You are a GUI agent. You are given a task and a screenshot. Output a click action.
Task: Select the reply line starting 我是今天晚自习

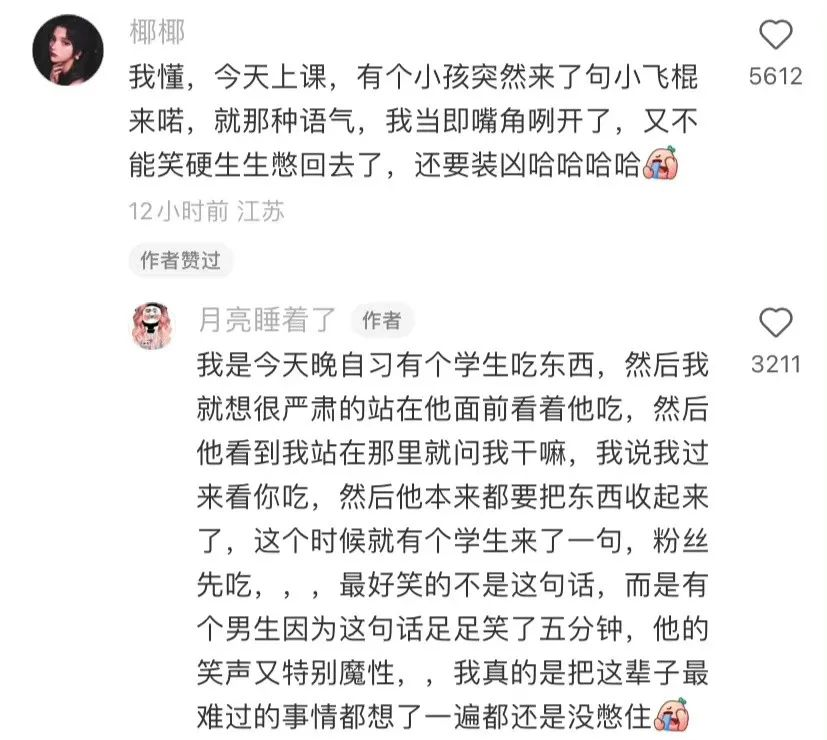click(x=453, y=365)
